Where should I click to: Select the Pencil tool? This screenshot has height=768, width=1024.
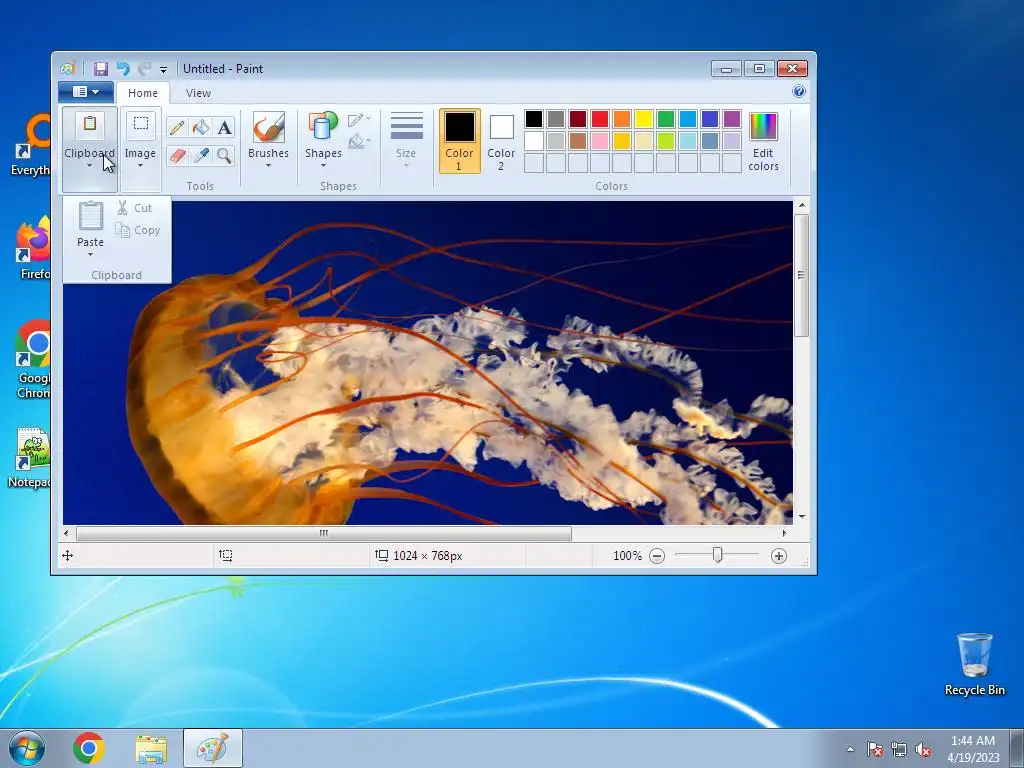point(176,127)
